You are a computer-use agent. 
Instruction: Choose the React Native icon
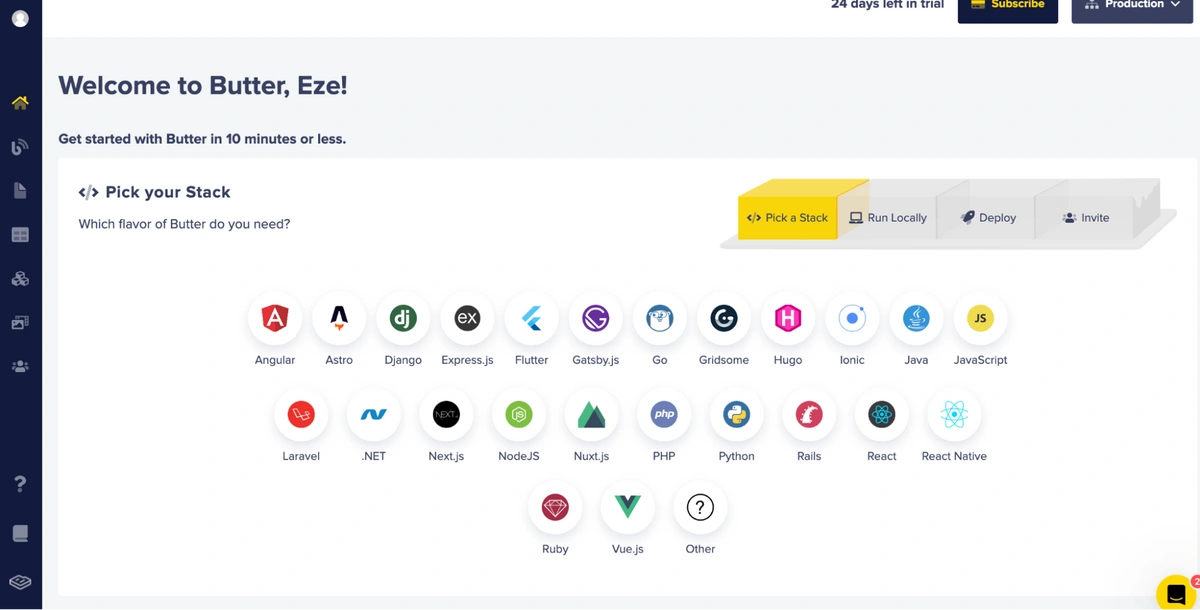tap(954, 415)
